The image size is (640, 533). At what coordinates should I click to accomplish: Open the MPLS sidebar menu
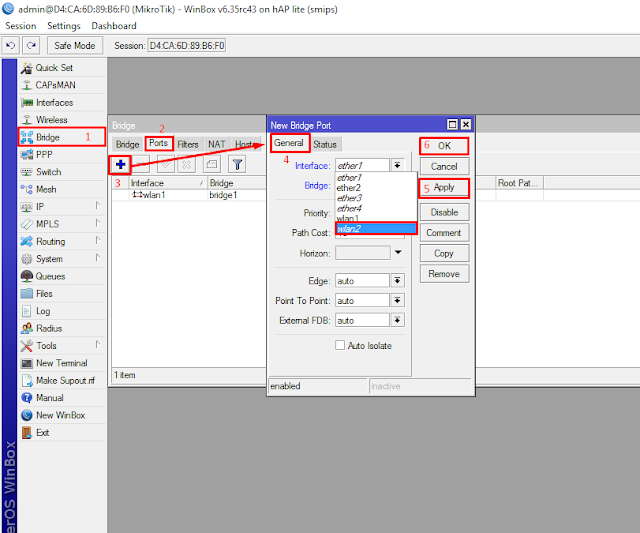(x=62, y=224)
